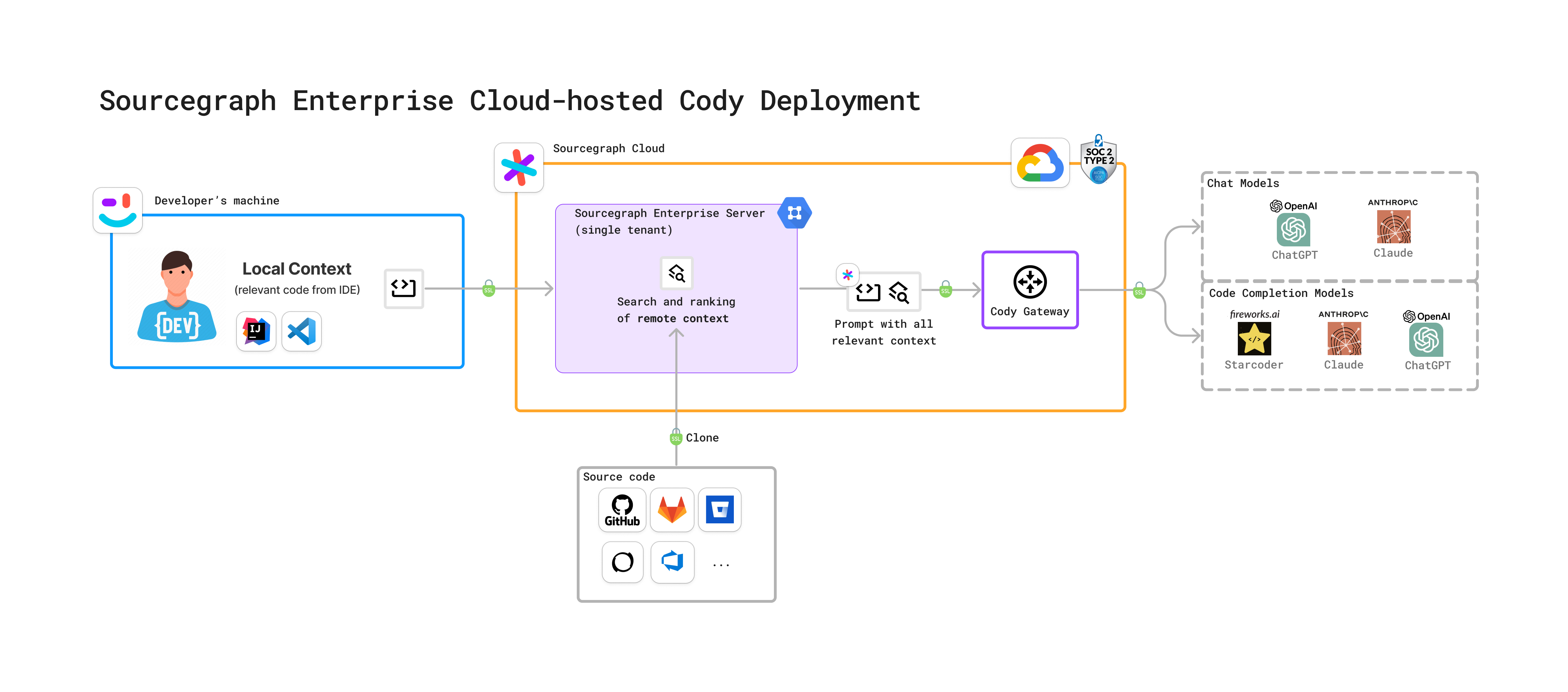1568x692 pixels.
Task: Select the Visual Studio Code icon
Action: tap(301, 331)
